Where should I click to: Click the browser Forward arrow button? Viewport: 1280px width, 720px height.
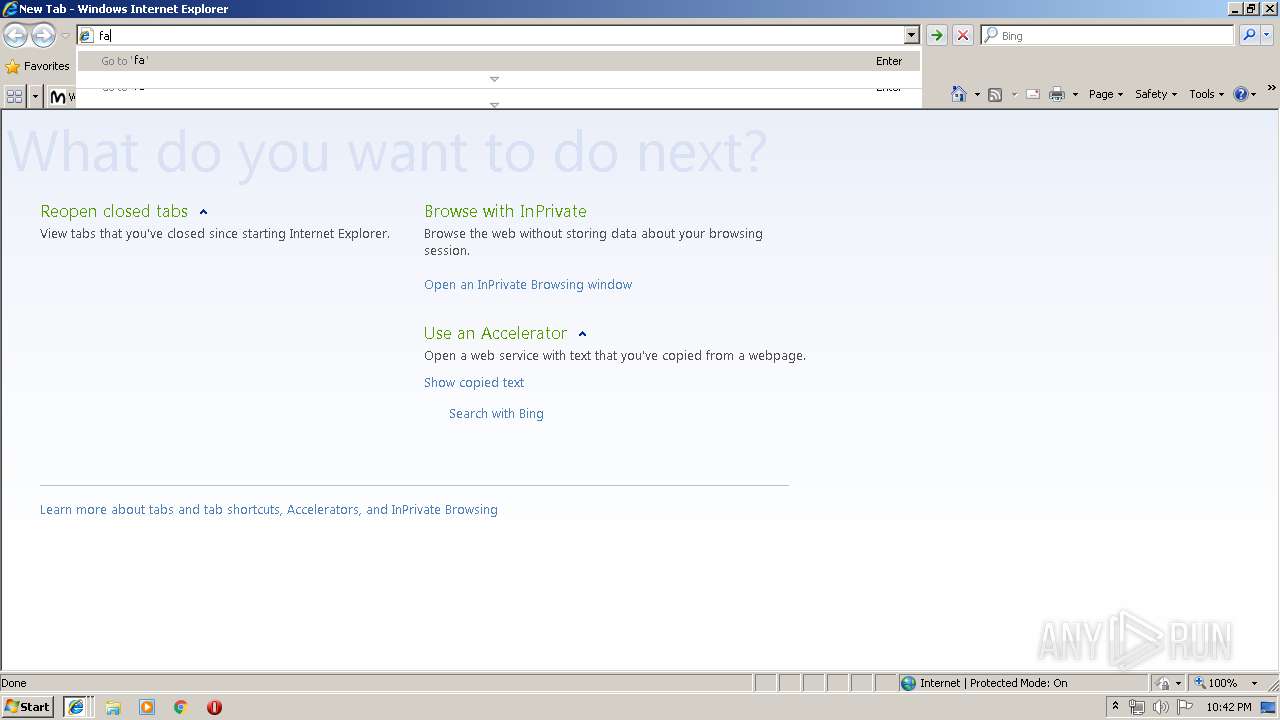(43, 36)
